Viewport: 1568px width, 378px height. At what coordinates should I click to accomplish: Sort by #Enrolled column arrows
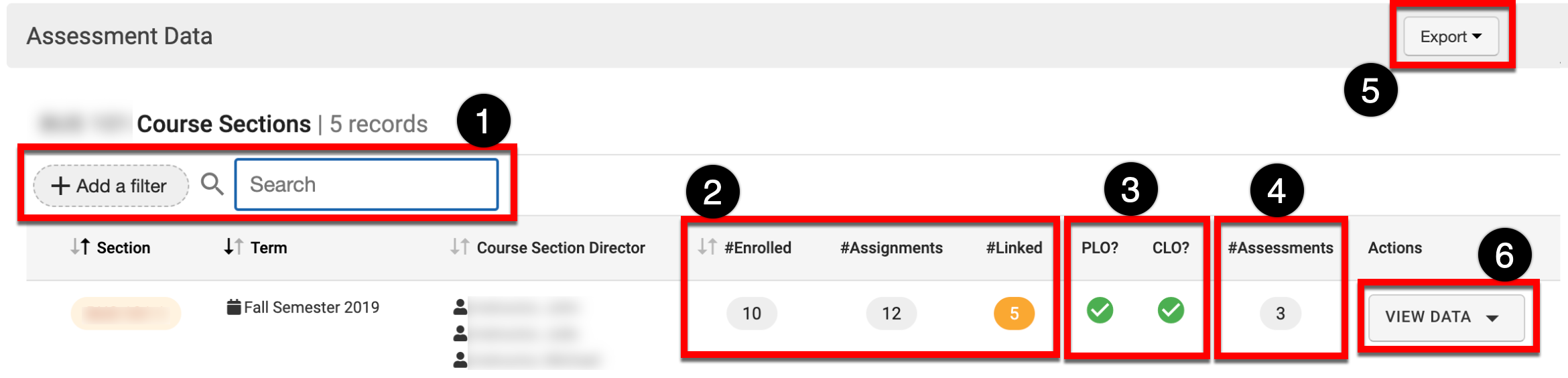click(x=707, y=247)
